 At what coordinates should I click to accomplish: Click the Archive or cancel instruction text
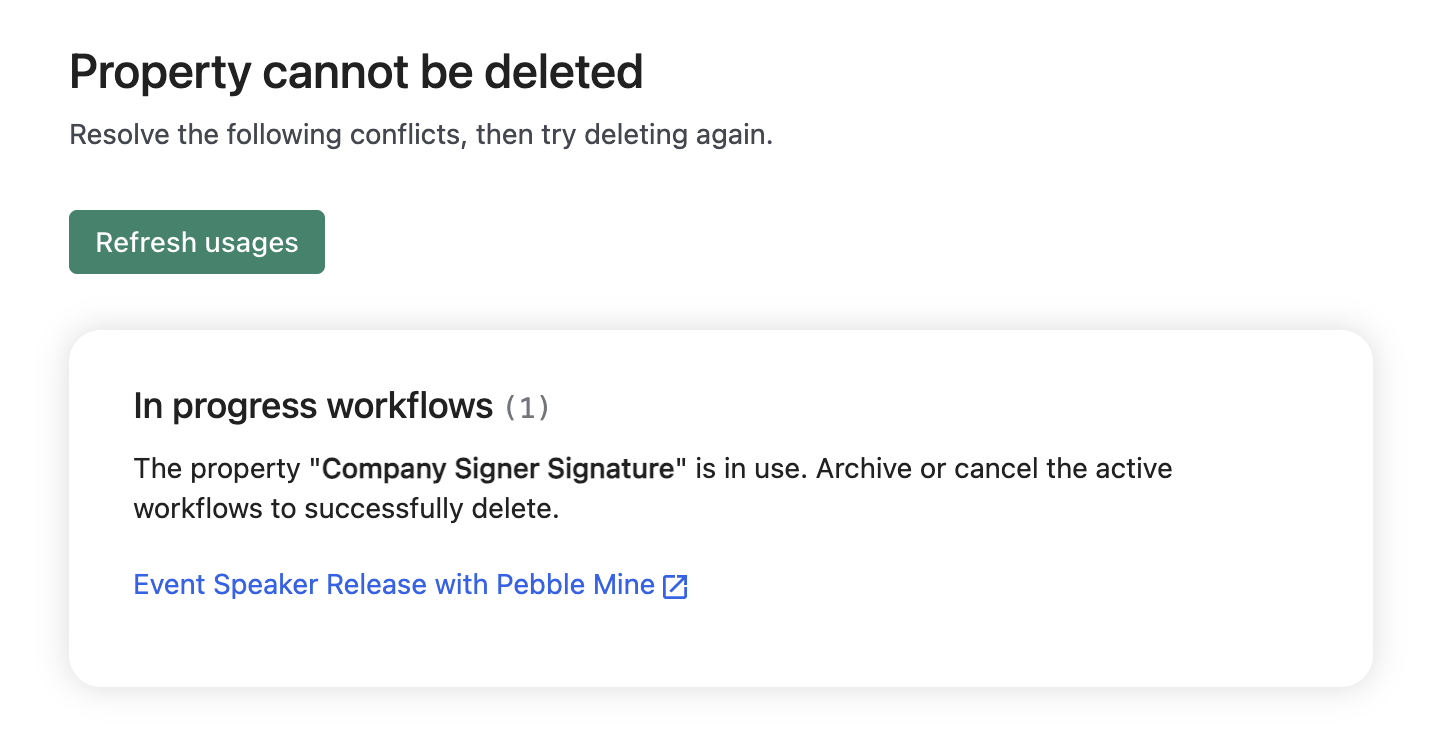coord(994,468)
